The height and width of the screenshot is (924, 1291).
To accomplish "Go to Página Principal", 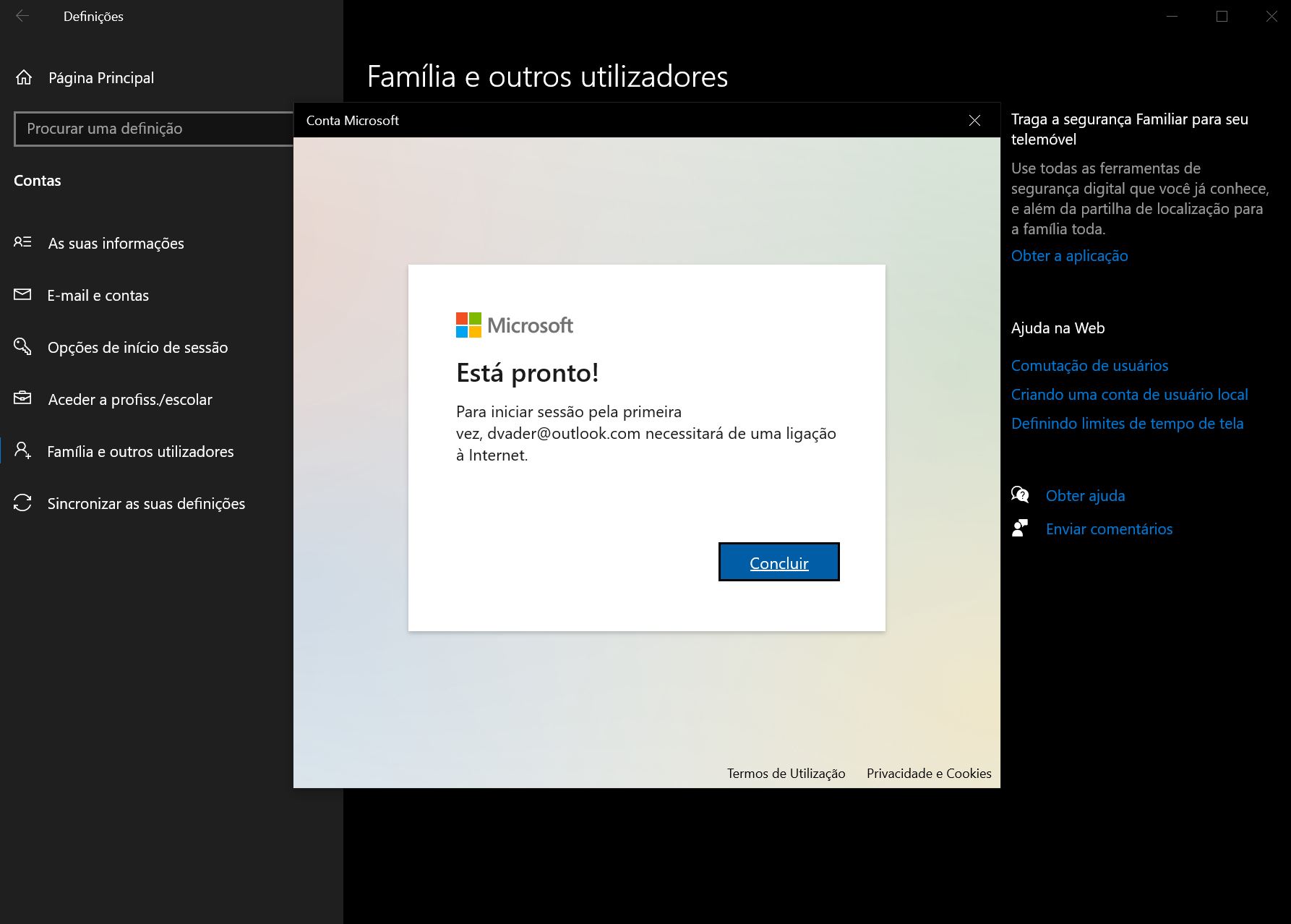I will coord(101,77).
